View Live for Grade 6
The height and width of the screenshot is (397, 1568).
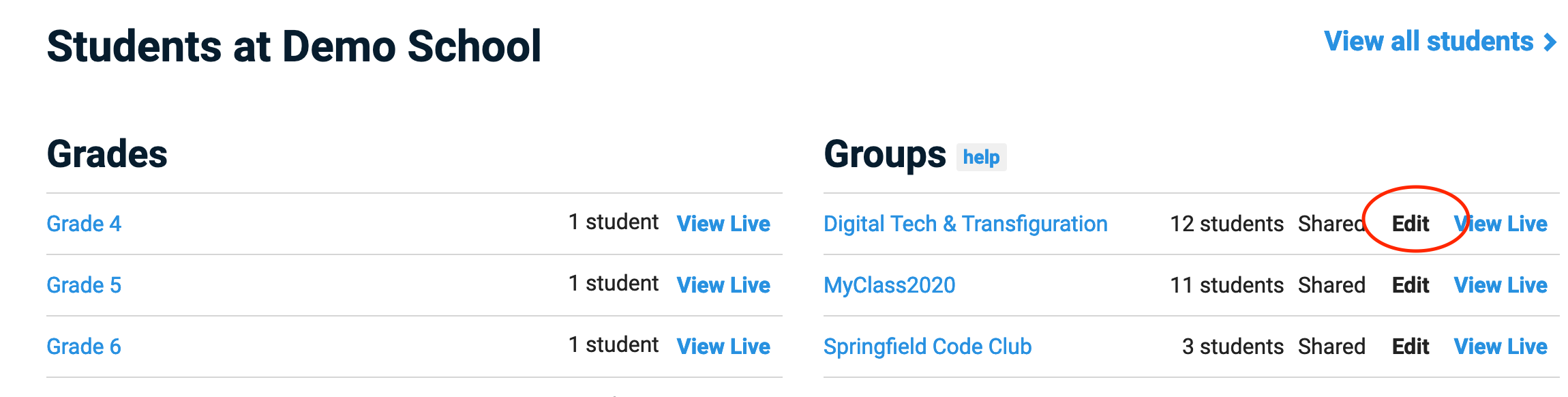(x=723, y=347)
